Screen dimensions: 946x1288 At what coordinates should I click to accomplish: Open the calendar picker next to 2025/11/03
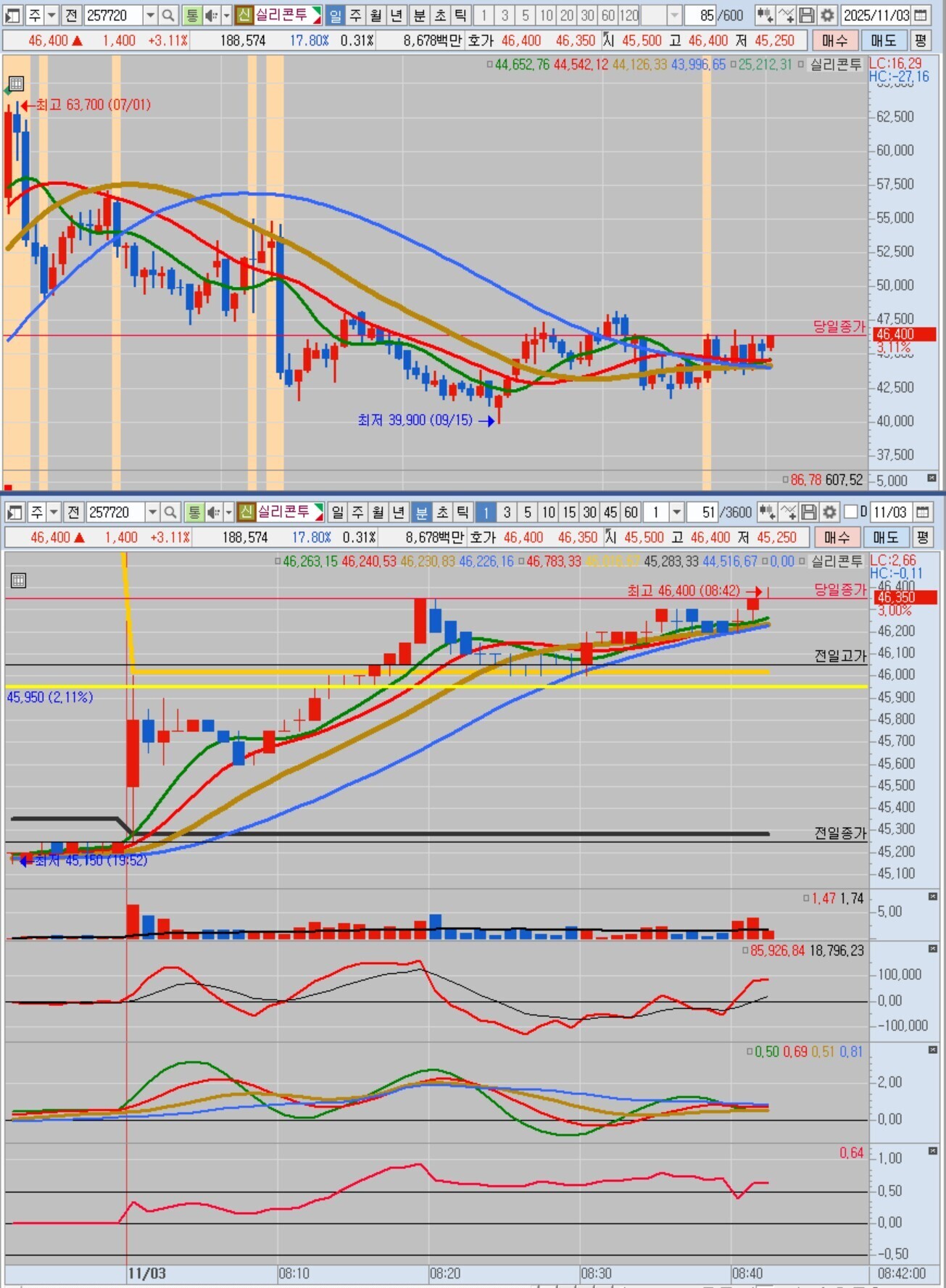[x=921, y=15]
